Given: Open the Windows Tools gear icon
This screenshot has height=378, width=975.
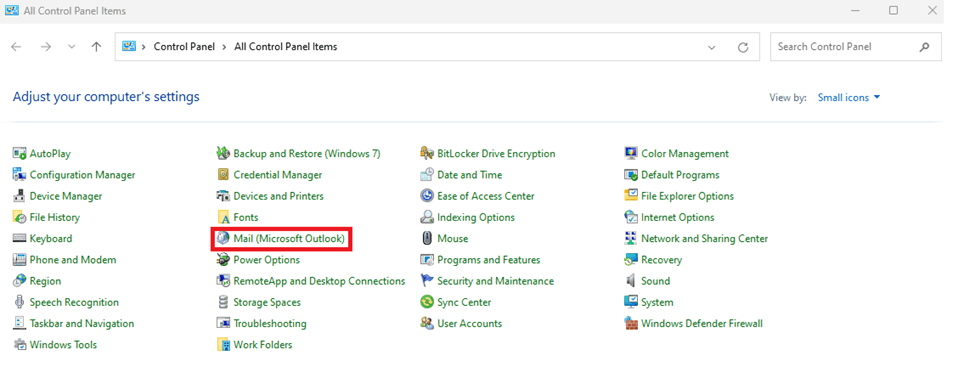Looking at the screenshot, I should 19,344.
